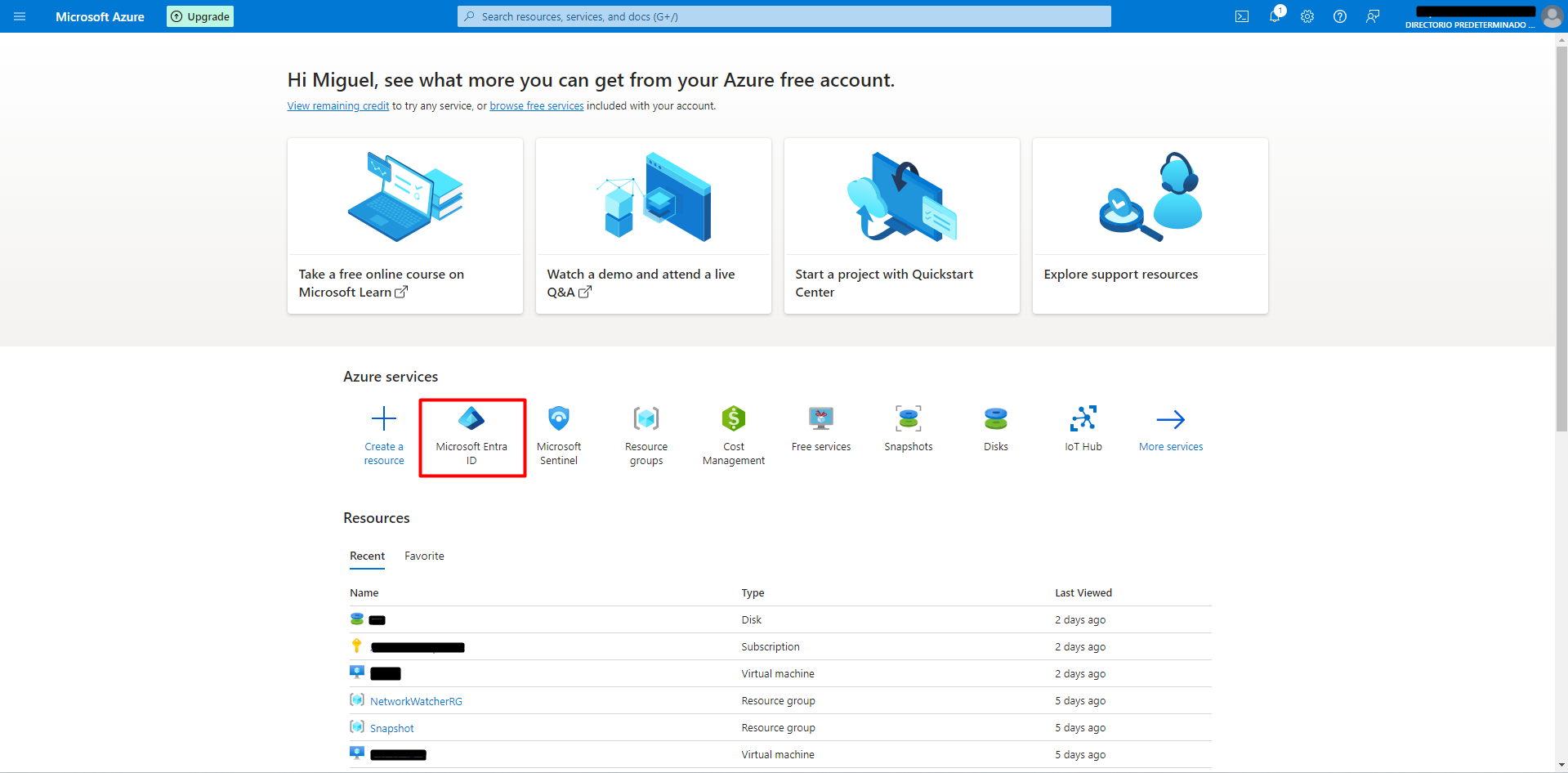Click Create a resource plus icon
The image size is (1568, 773).
coord(384,419)
